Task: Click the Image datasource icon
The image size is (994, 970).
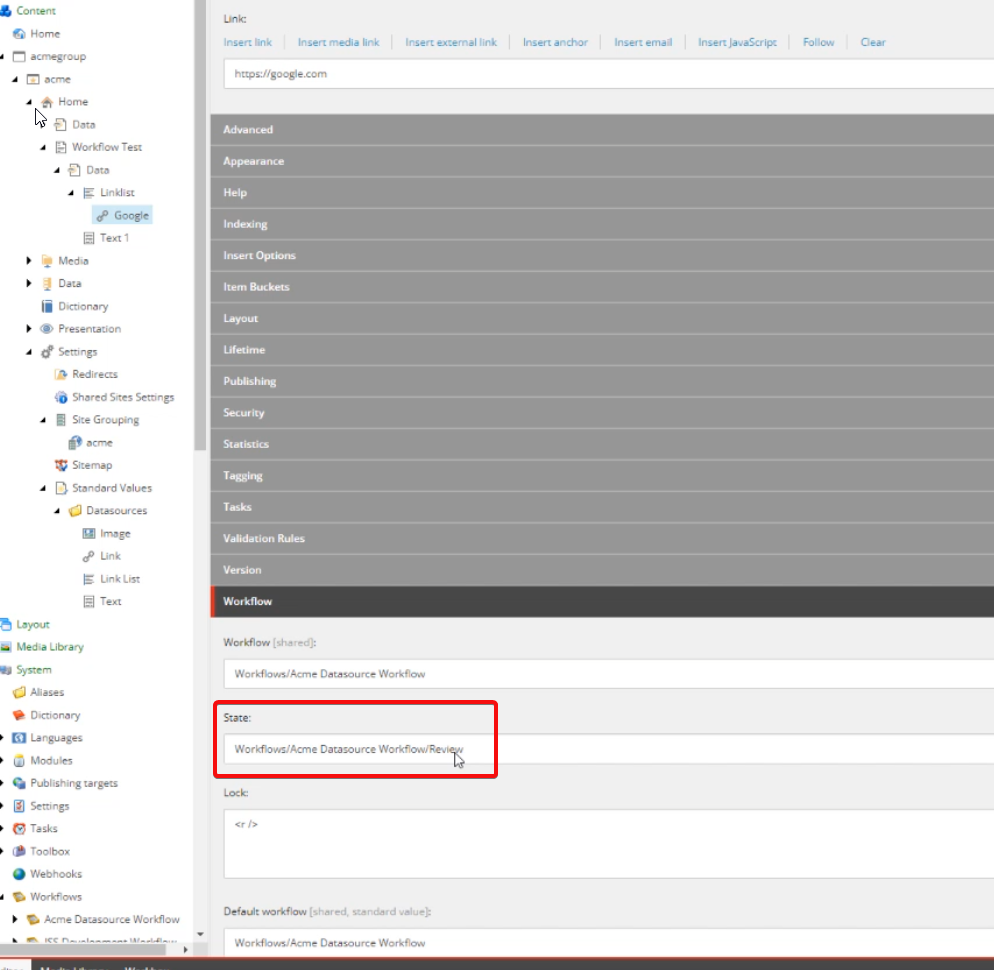Action: tap(89, 534)
